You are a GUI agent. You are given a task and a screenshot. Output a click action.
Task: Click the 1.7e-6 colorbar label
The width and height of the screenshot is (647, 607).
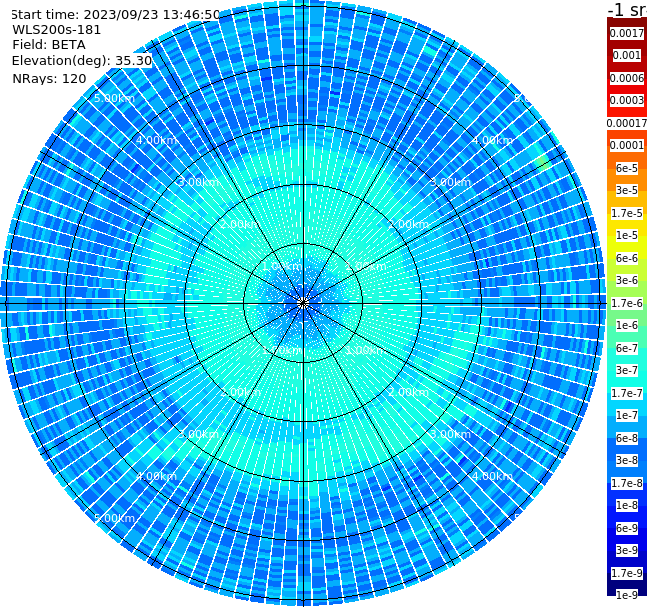tap(627, 303)
